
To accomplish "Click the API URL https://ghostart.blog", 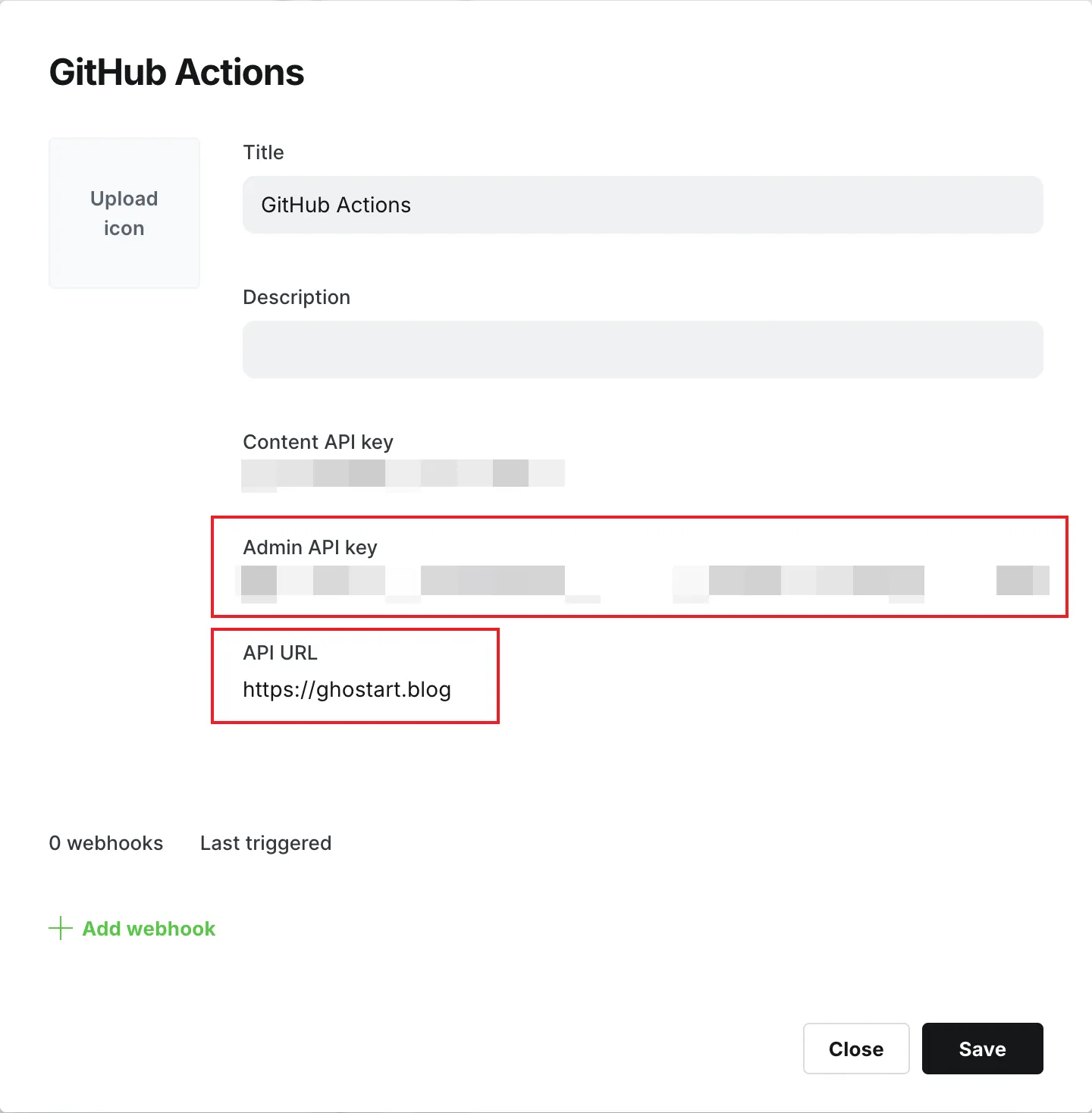I will coord(347,689).
